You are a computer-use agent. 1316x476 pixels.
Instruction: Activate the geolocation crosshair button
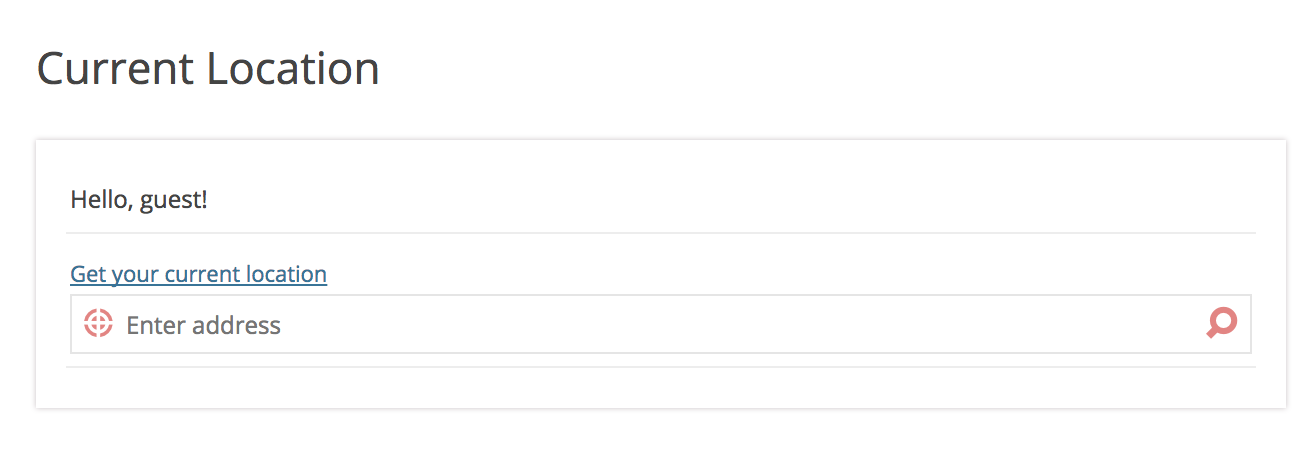(98, 323)
